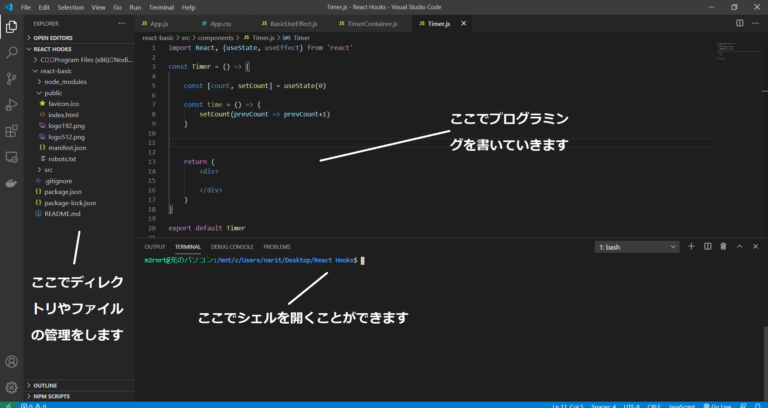Switch to the BasicUseEffect.js tab
Image resolution: width=768 pixels, height=408 pixels.
(x=293, y=24)
